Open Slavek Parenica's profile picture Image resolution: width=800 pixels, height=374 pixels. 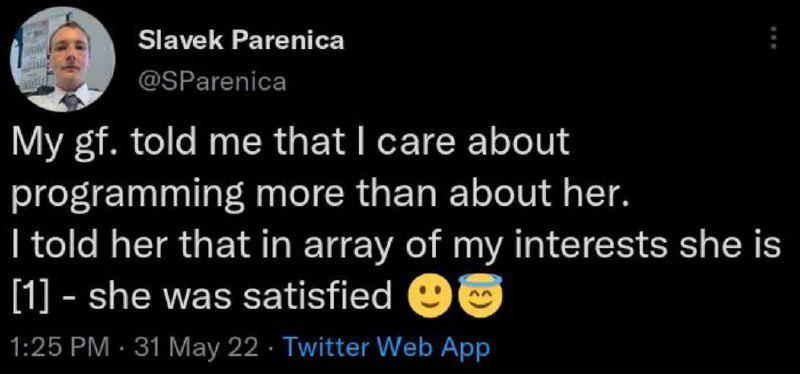pos(62,59)
